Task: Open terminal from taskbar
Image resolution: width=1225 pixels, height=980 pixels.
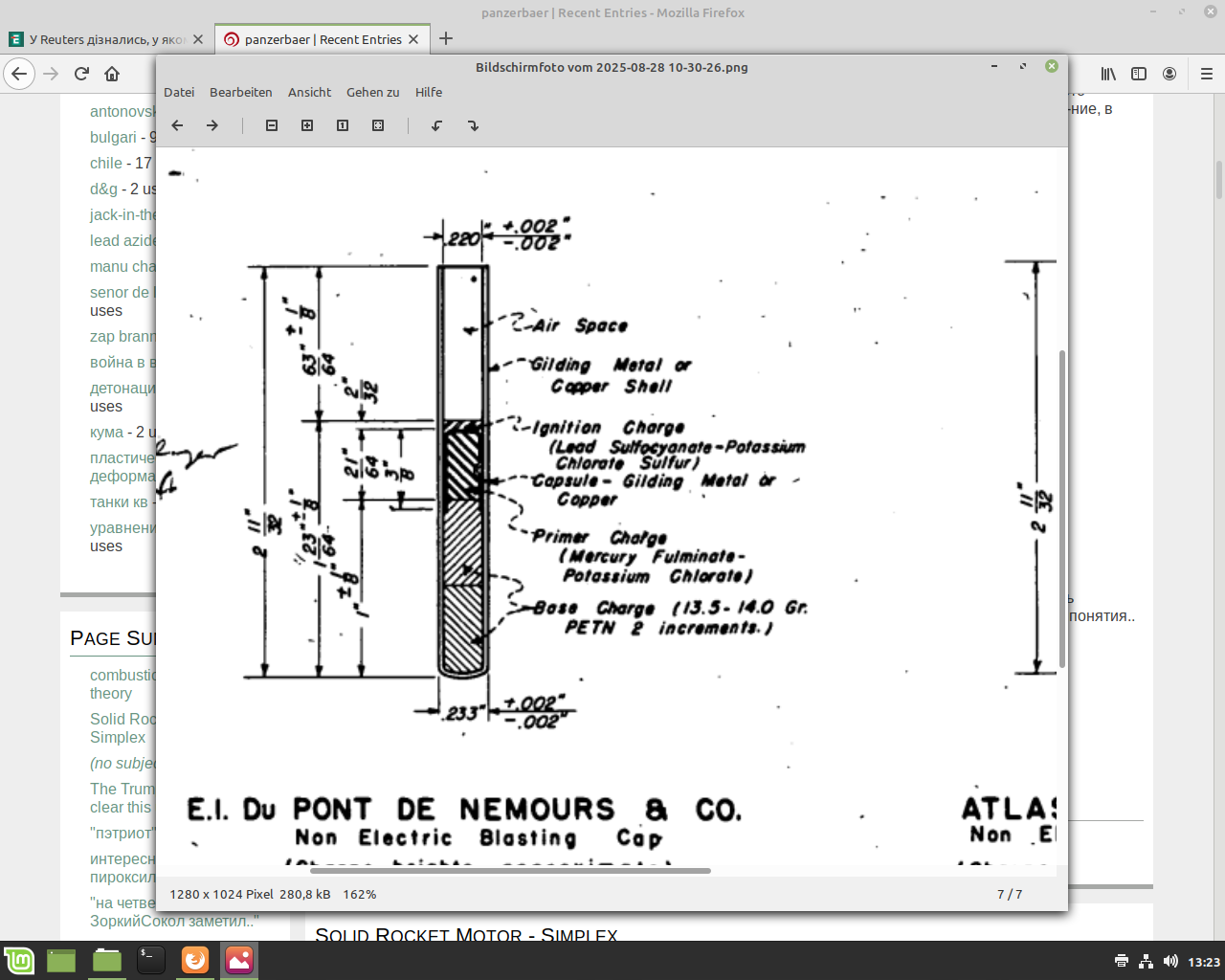Action: tap(151, 960)
